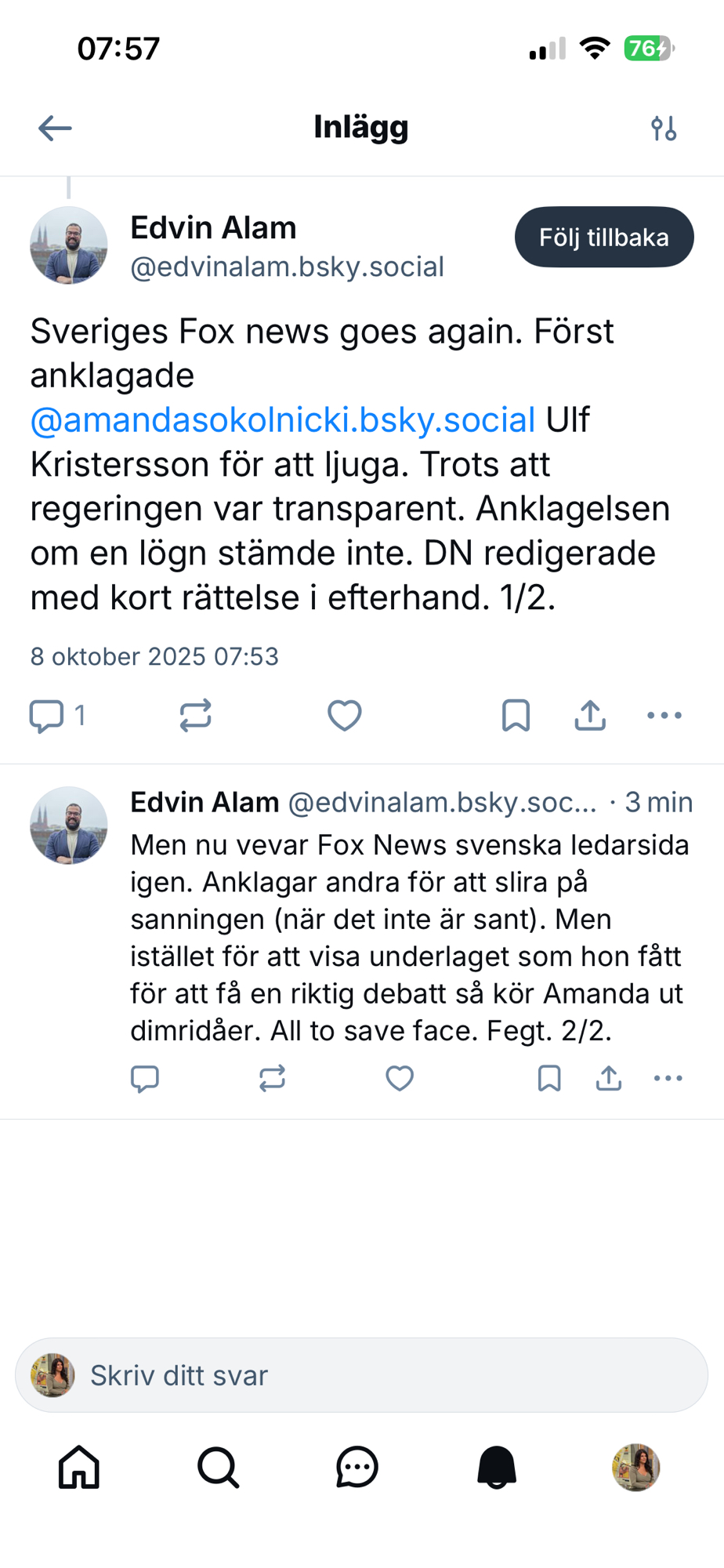Screen dimensions: 724x1568
Task: Open more options on 2/2 reply
Action: point(668,1079)
